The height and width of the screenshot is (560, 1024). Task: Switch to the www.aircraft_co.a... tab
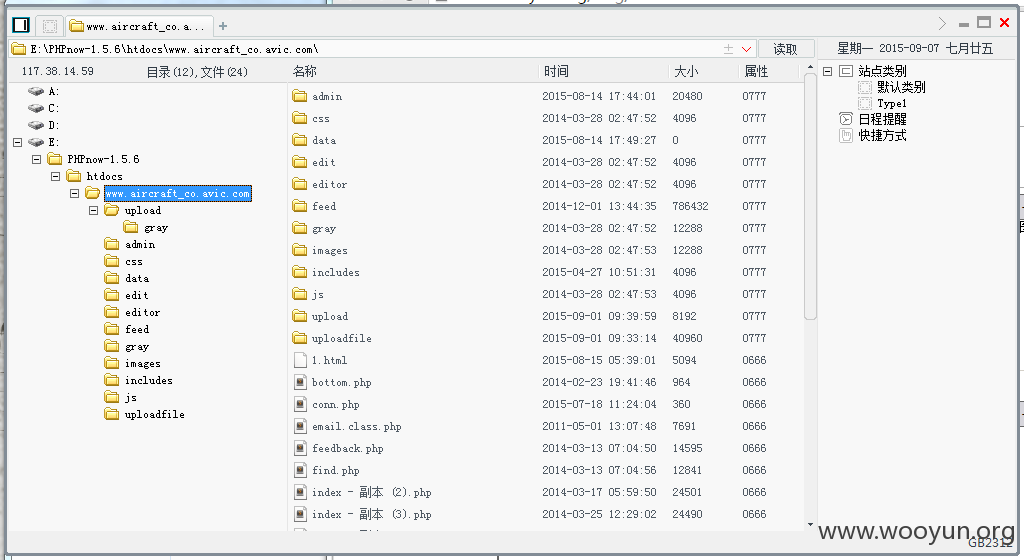click(139, 26)
